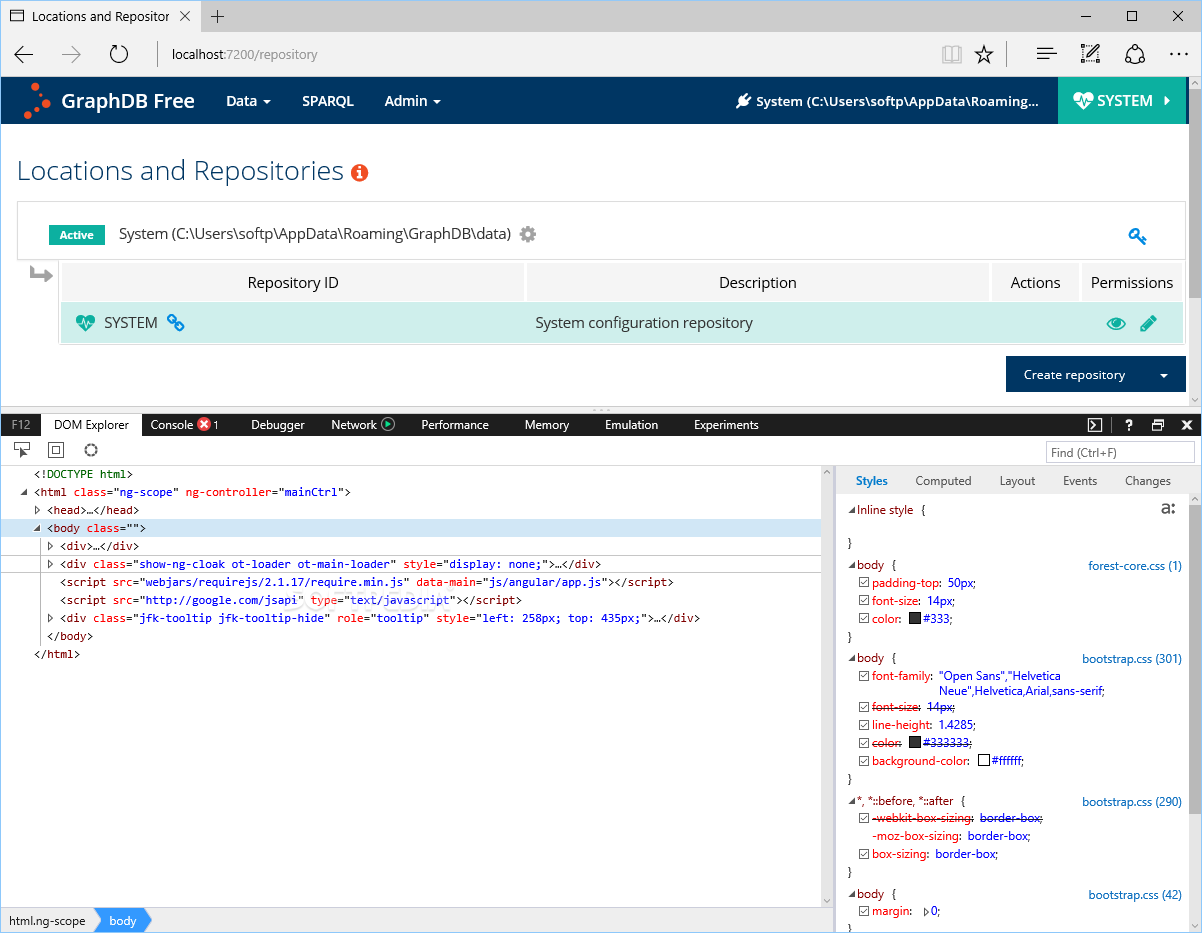Click the struck-through #333333 color swatch
The width and height of the screenshot is (1202, 933).
click(x=914, y=743)
